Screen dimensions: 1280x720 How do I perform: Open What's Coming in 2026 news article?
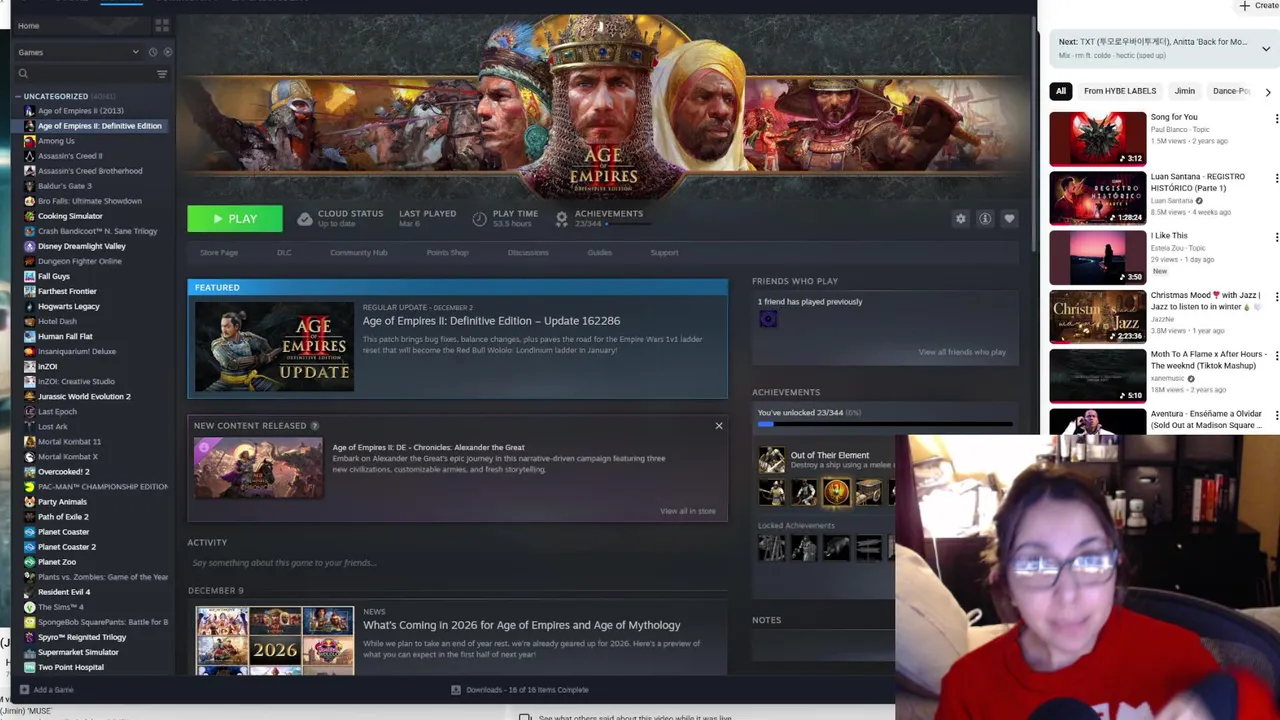(x=521, y=625)
